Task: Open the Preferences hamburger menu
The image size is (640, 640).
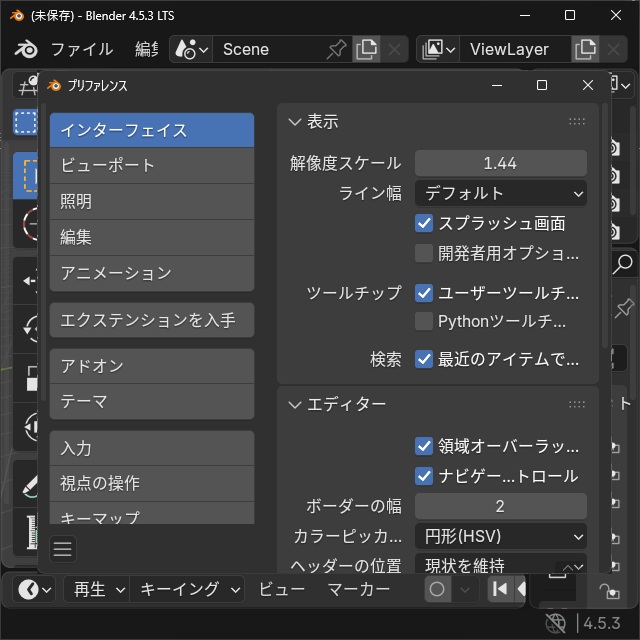Action: pyautogui.click(x=62, y=549)
